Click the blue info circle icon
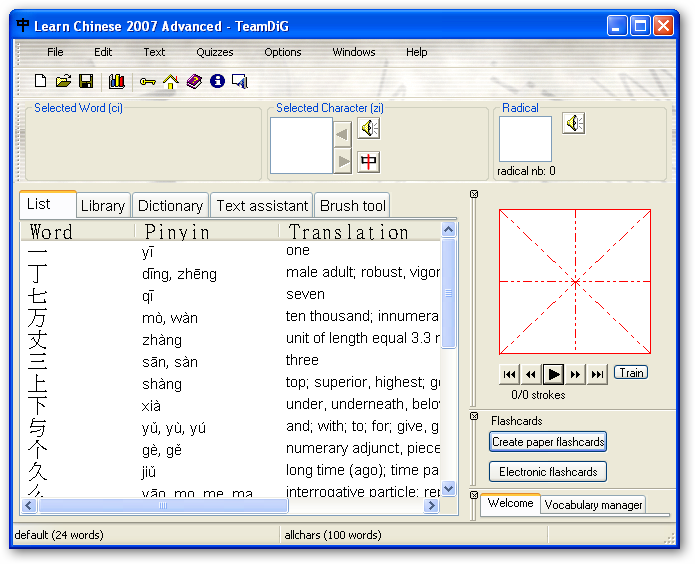695x564 pixels. 217,81
